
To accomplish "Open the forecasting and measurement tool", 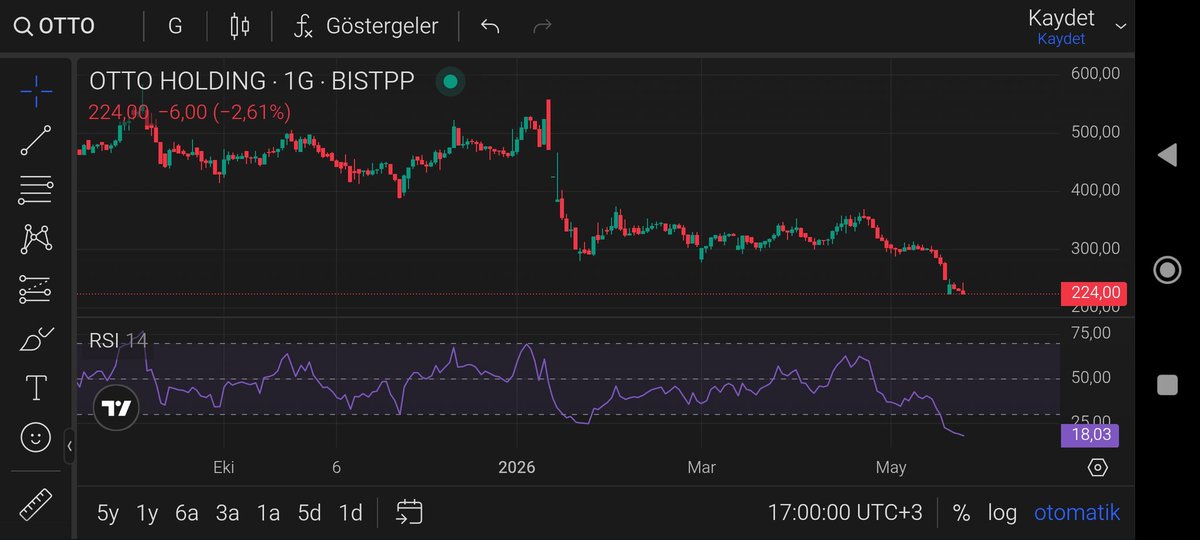I will point(36,289).
